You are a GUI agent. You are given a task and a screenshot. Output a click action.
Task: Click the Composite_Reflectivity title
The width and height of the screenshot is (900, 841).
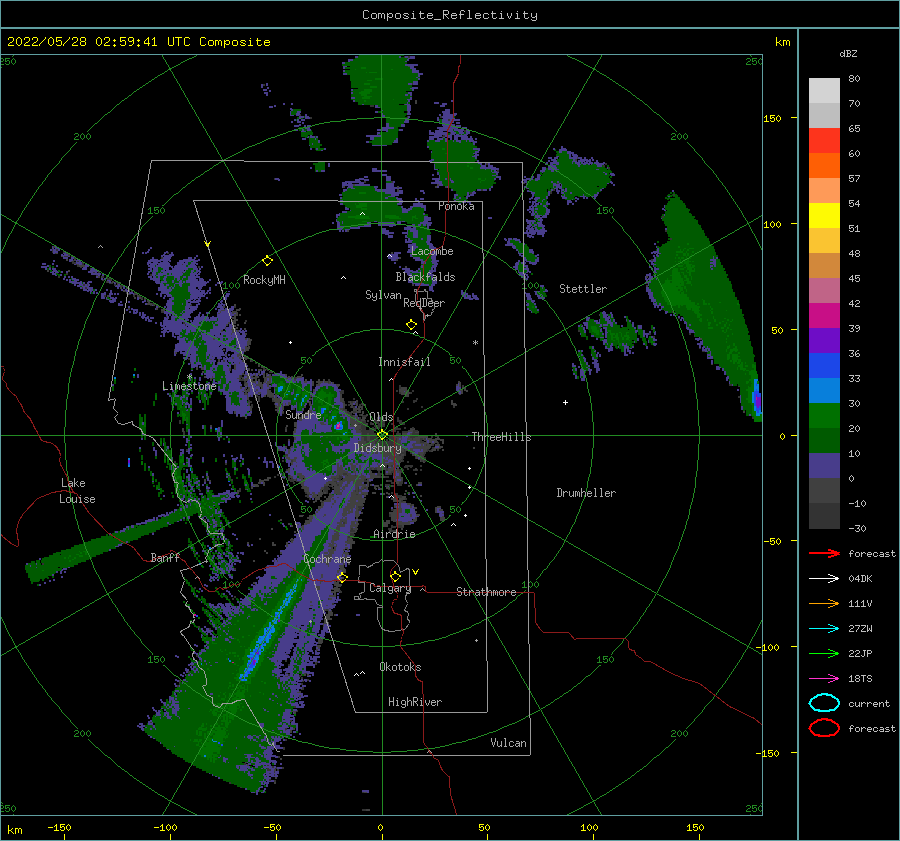[450, 15]
